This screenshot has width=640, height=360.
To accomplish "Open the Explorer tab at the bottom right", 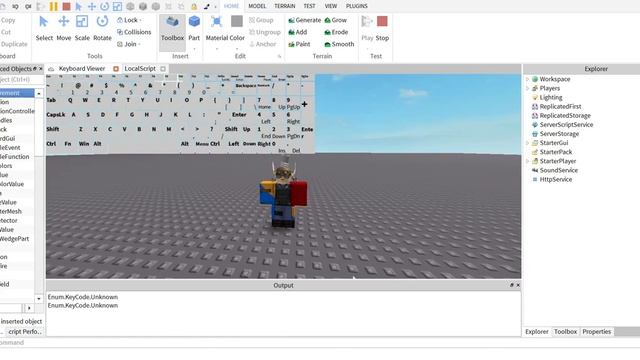I will coord(537,331).
